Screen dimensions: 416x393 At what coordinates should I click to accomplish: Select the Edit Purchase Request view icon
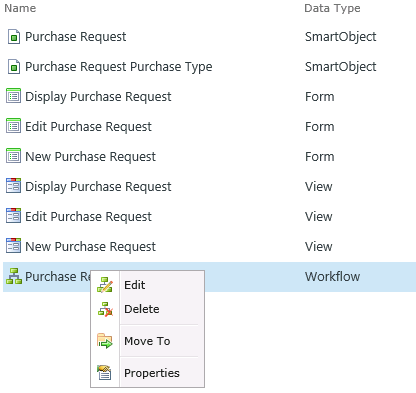(x=13, y=216)
